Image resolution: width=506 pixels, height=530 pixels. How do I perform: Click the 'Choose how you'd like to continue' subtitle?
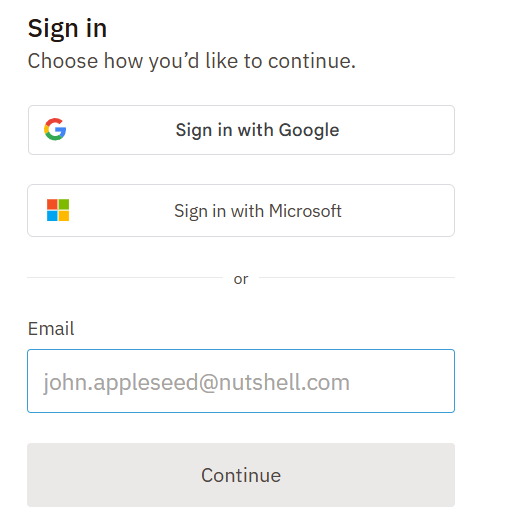click(x=192, y=61)
